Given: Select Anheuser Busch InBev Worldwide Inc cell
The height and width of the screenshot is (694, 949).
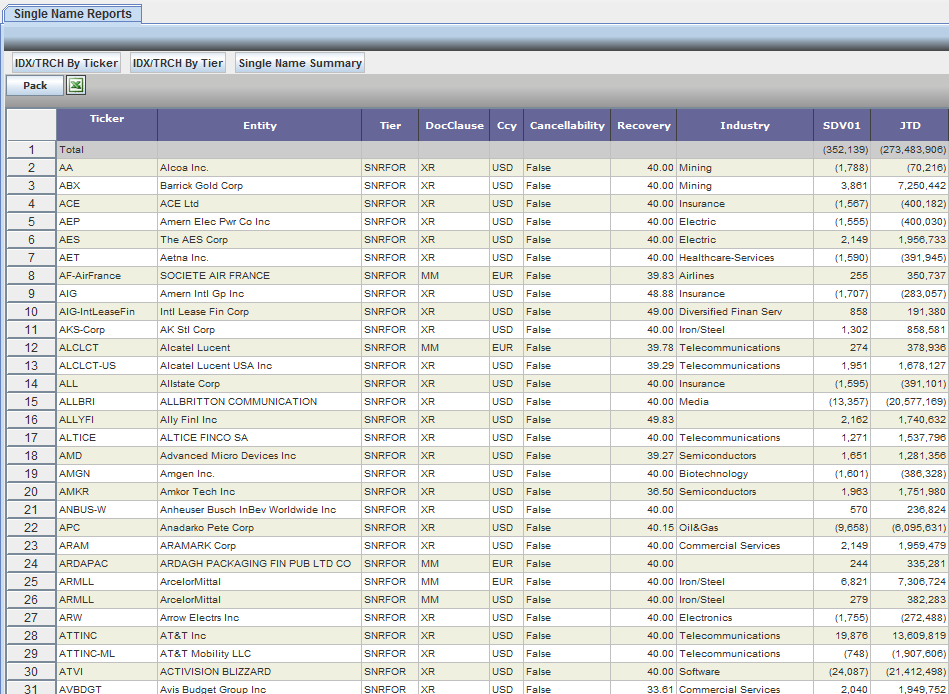Looking at the screenshot, I should [260, 509].
